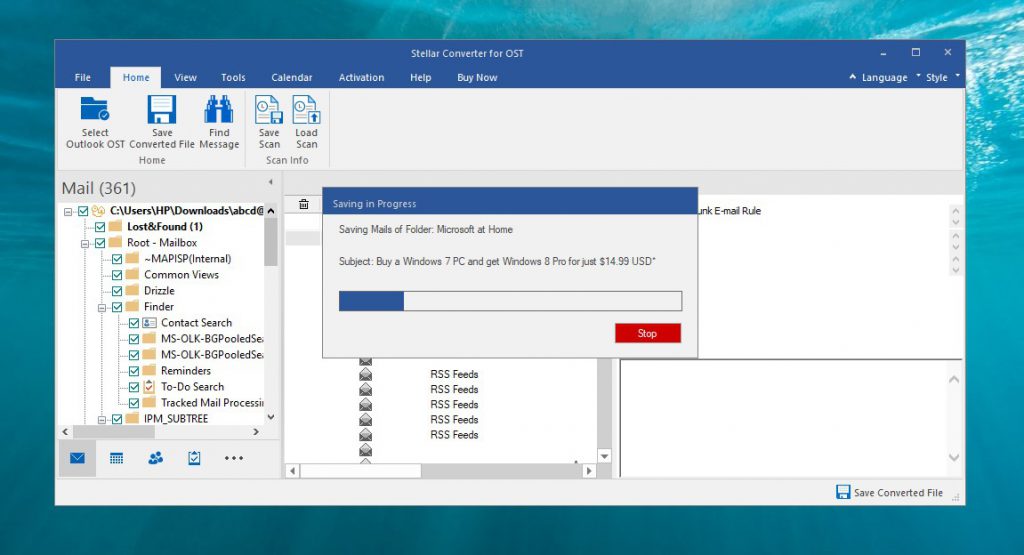The height and width of the screenshot is (555, 1024).
Task: Collapse Mail pane arrow
Action: point(270,182)
